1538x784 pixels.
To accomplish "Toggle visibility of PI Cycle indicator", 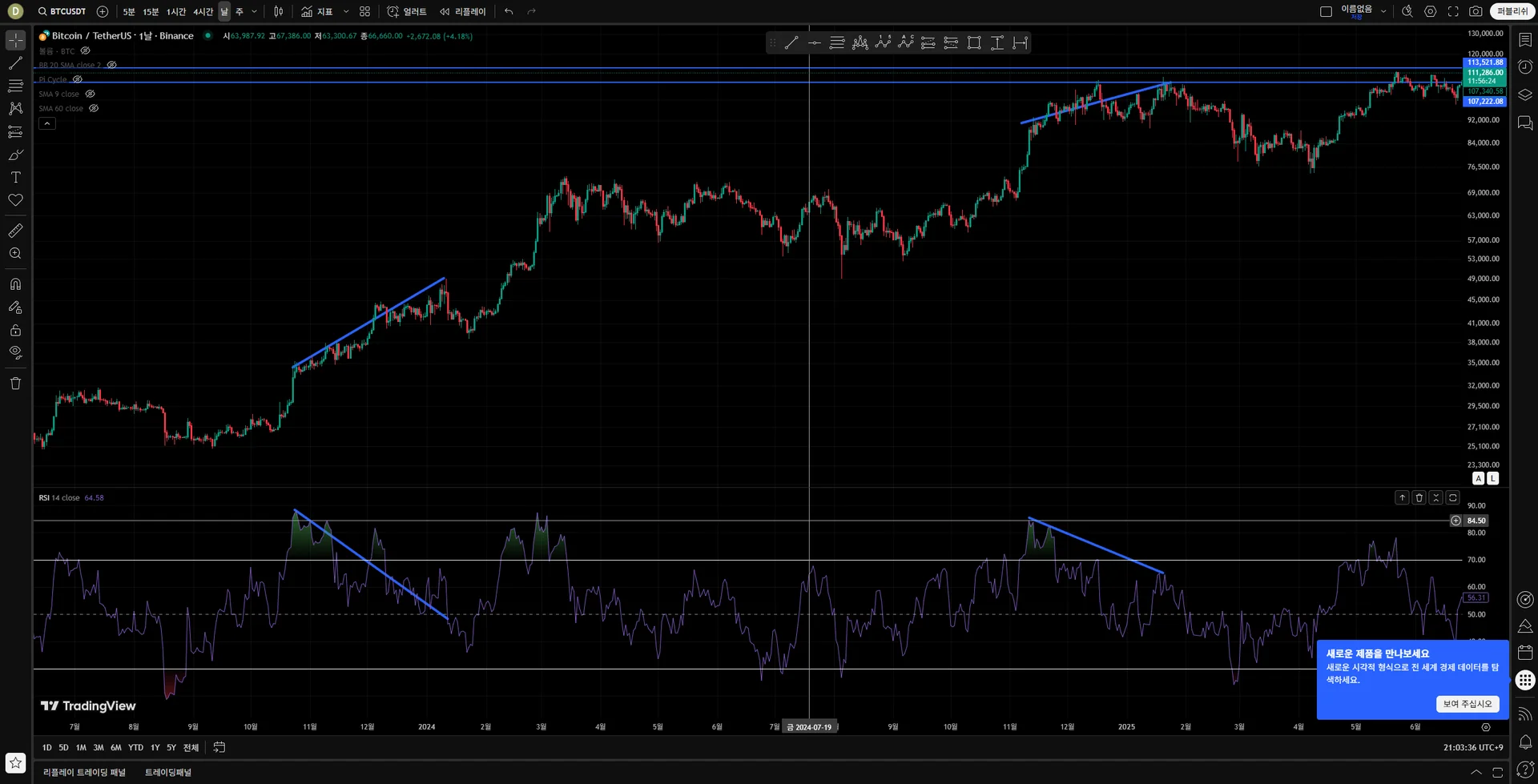I will (x=78, y=79).
